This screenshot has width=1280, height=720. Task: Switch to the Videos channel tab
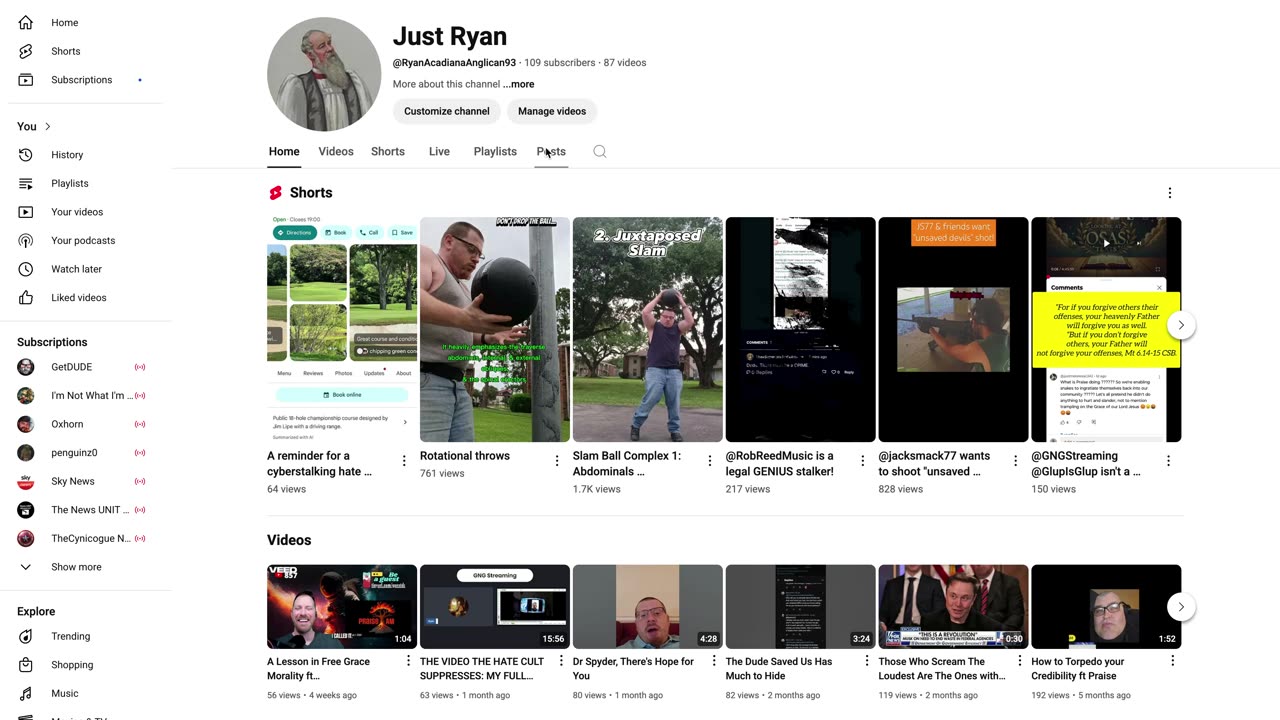tap(336, 152)
